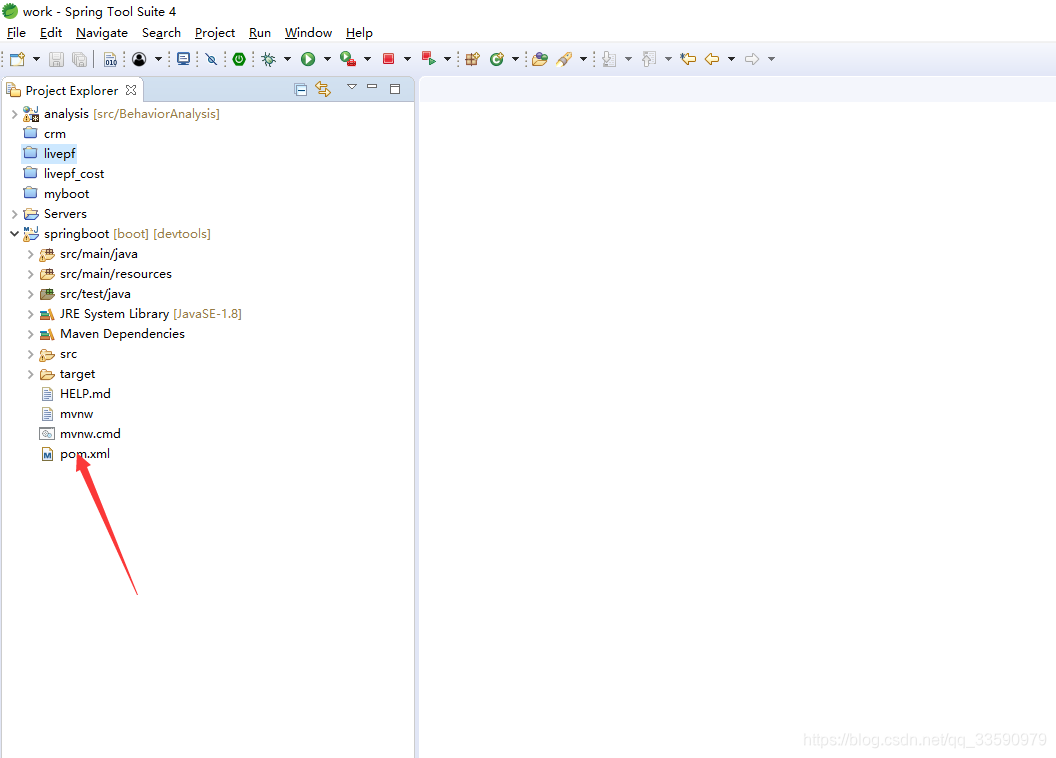This screenshot has height=758, width=1056.
Task: Click the green Spring Boot power icon
Action: (239, 59)
